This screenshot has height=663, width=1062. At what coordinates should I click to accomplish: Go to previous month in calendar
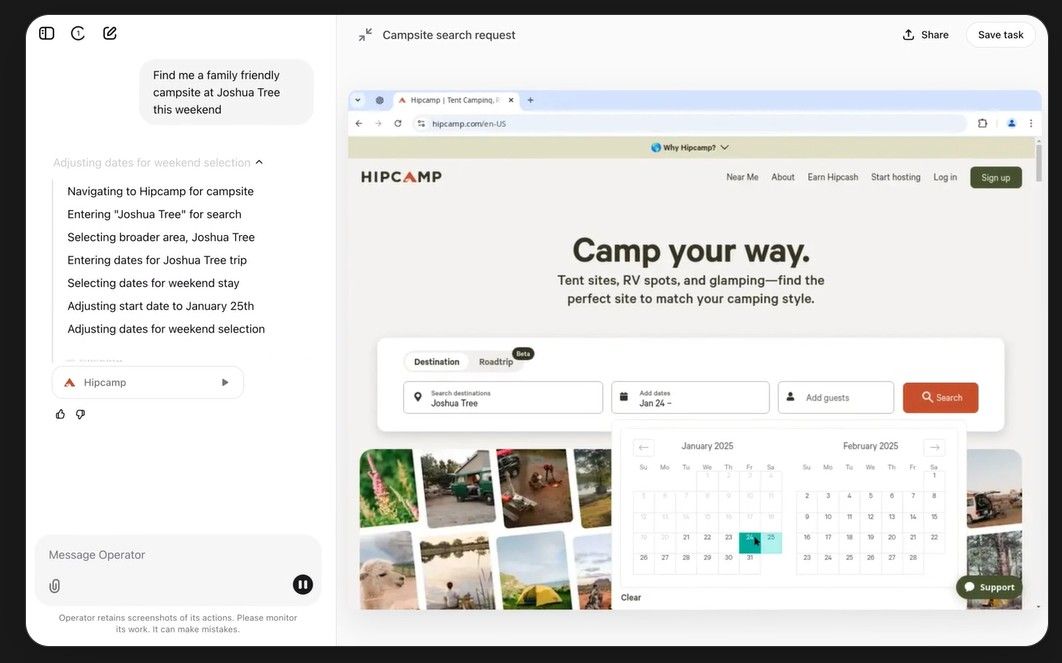[x=643, y=447]
